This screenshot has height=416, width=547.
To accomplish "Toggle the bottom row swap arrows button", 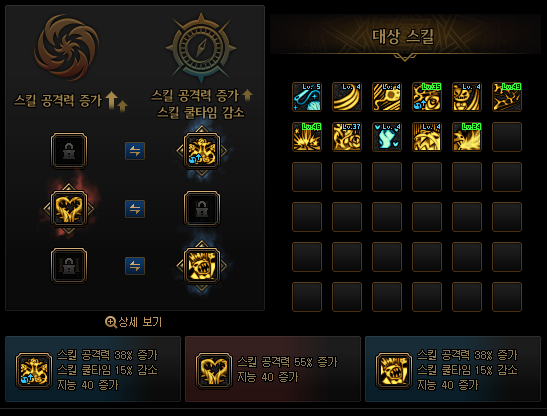I will 135,266.
